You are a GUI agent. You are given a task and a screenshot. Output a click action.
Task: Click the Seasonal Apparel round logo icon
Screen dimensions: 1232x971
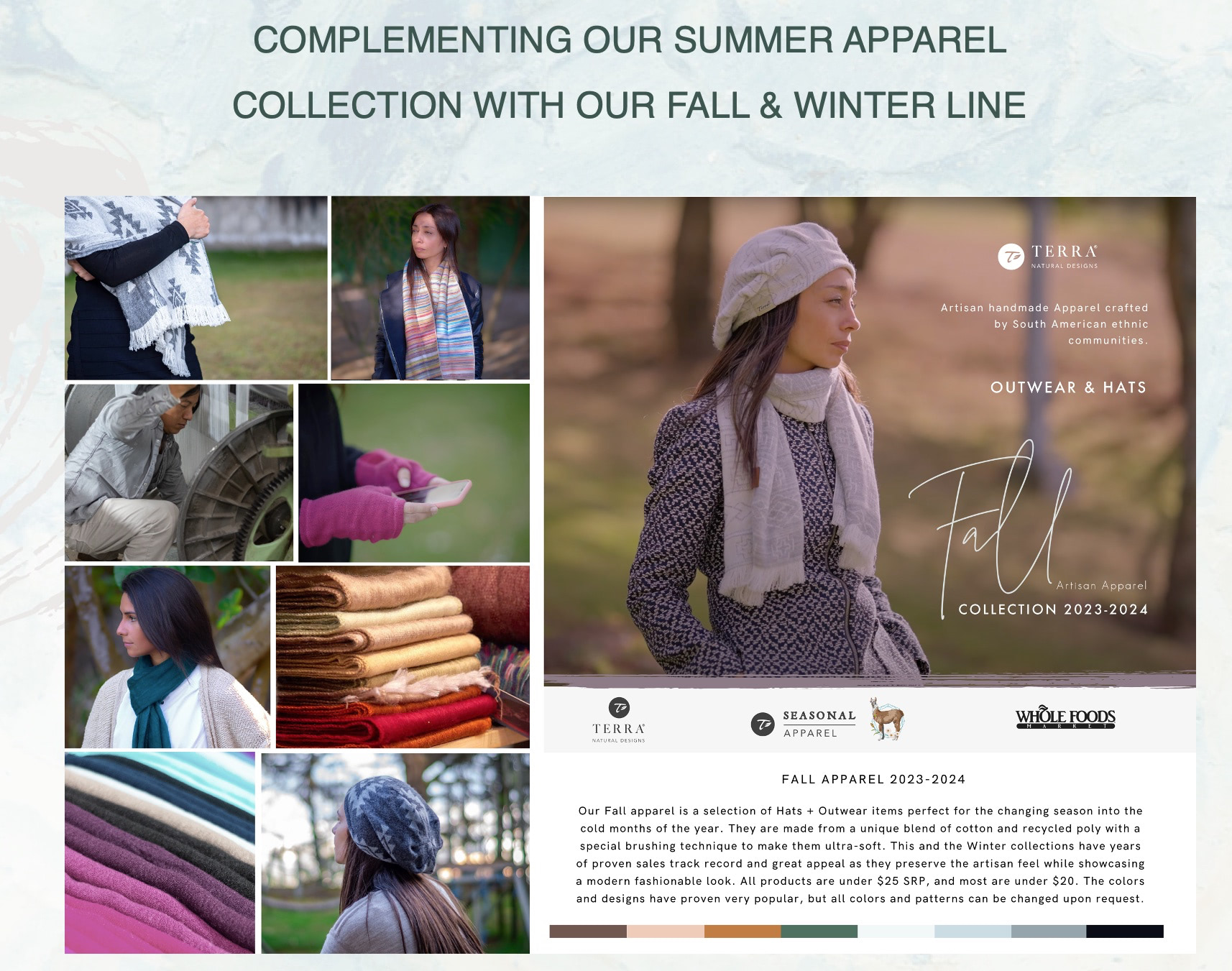762,724
